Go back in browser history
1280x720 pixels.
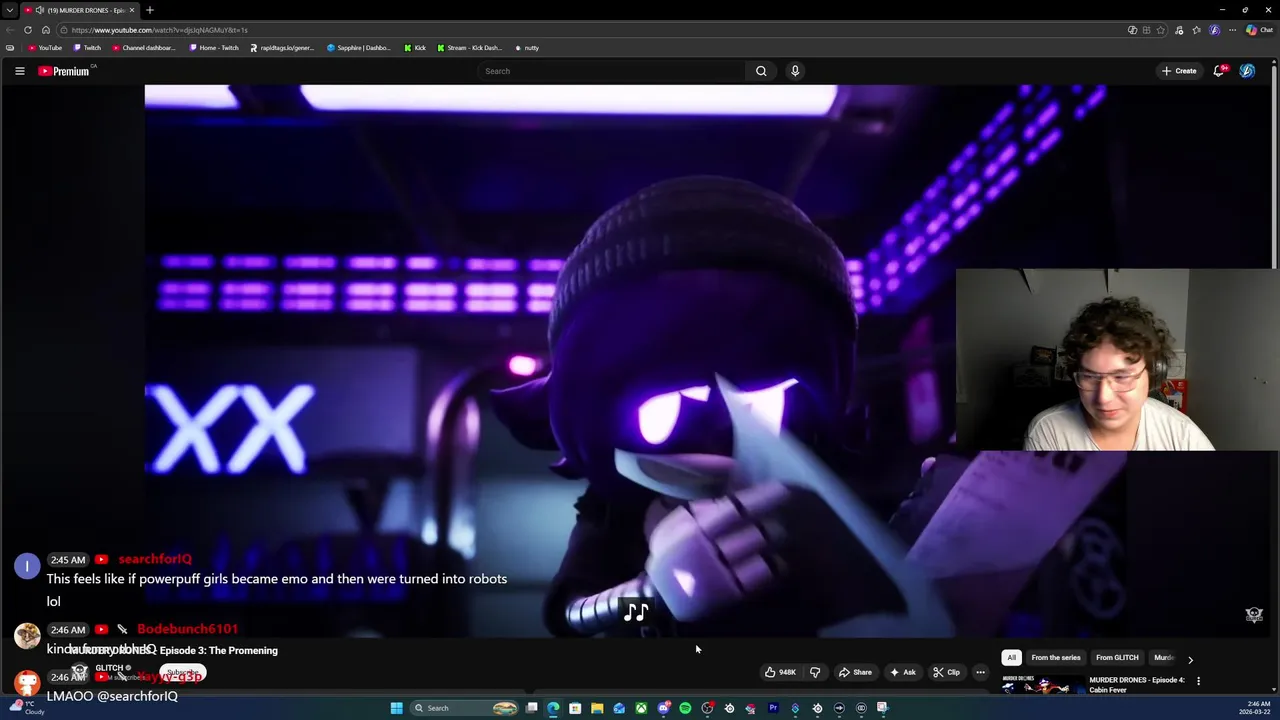(10, 30)
